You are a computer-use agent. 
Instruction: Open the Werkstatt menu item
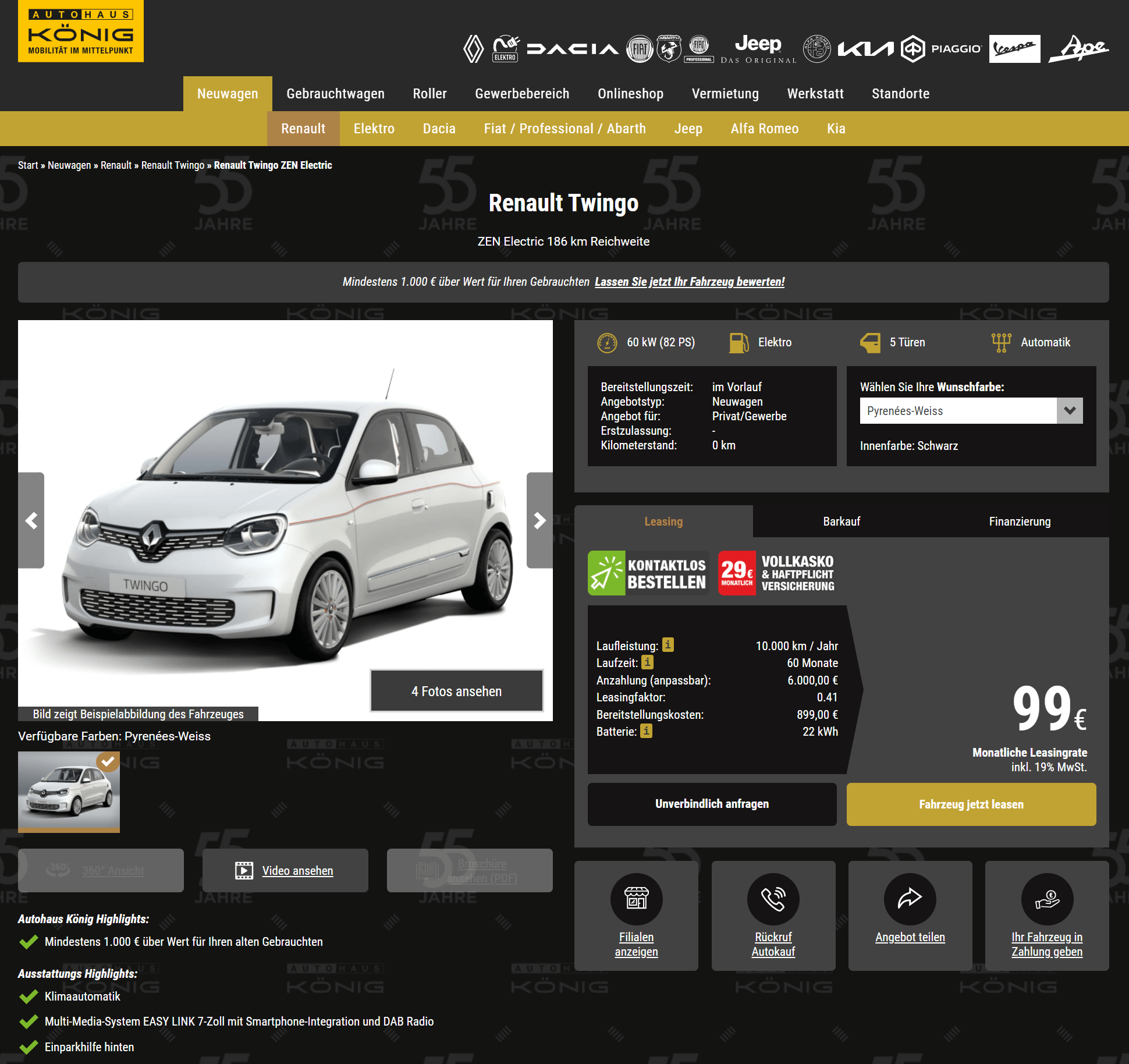coord(815,94)
